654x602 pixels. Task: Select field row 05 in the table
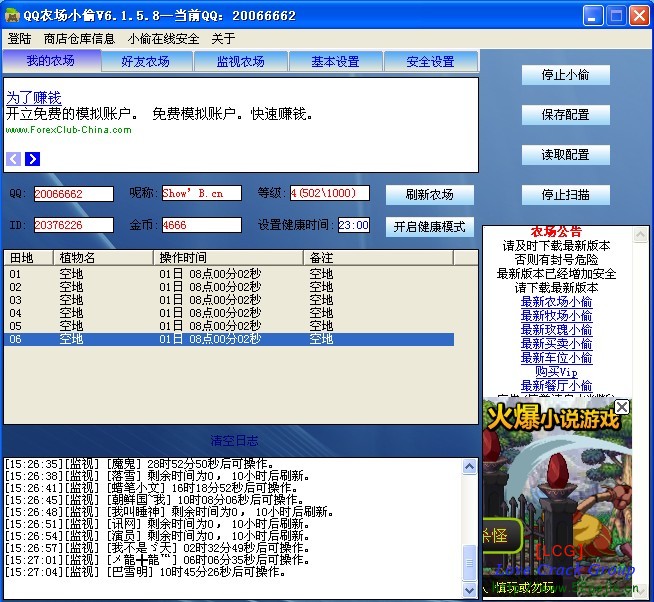[x=229, y=326]
